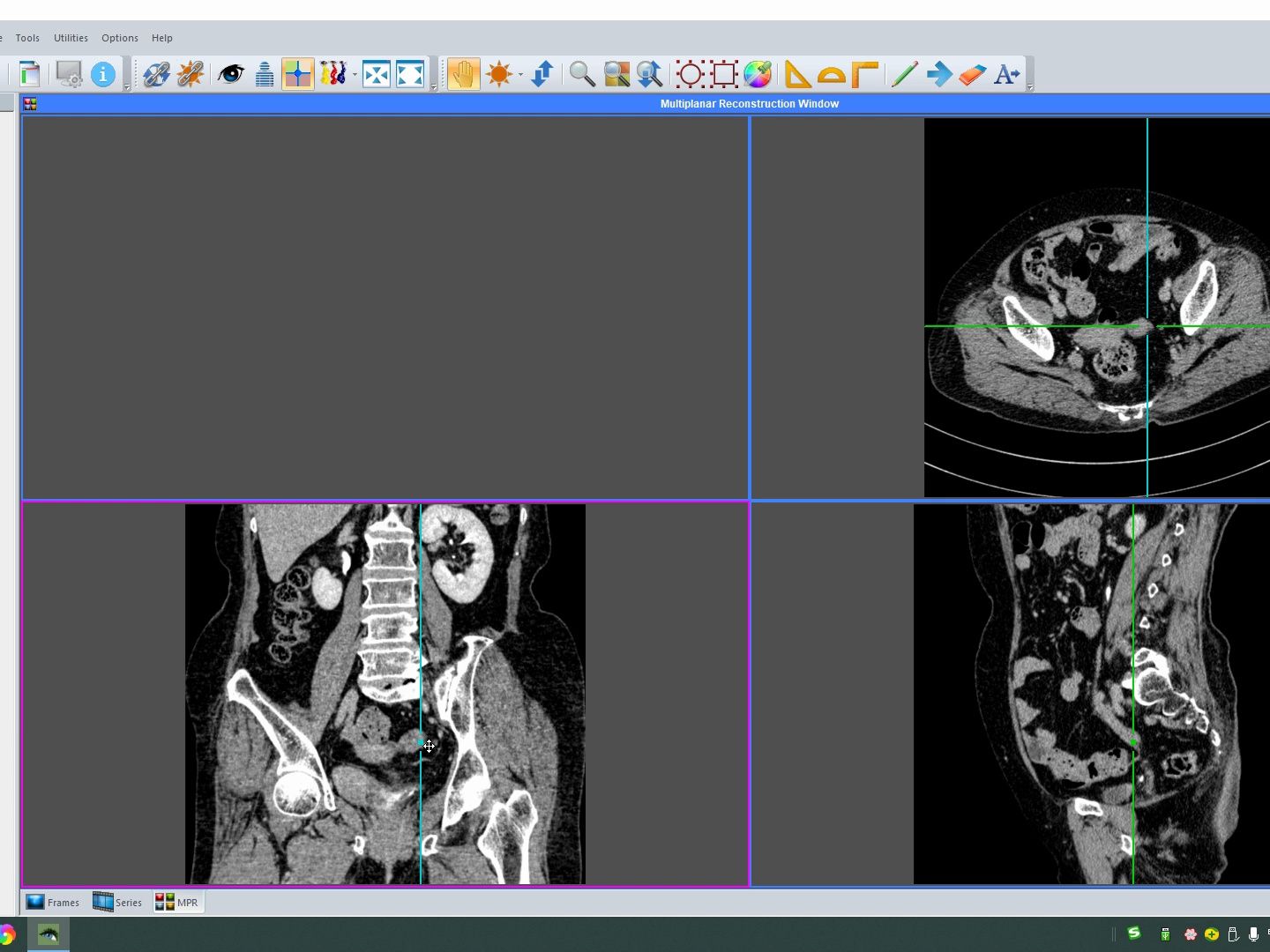The height and width of the screenshot is (952, 1270).
Task: Click the axial CT view pane
Action: [x=1011, y=308]
